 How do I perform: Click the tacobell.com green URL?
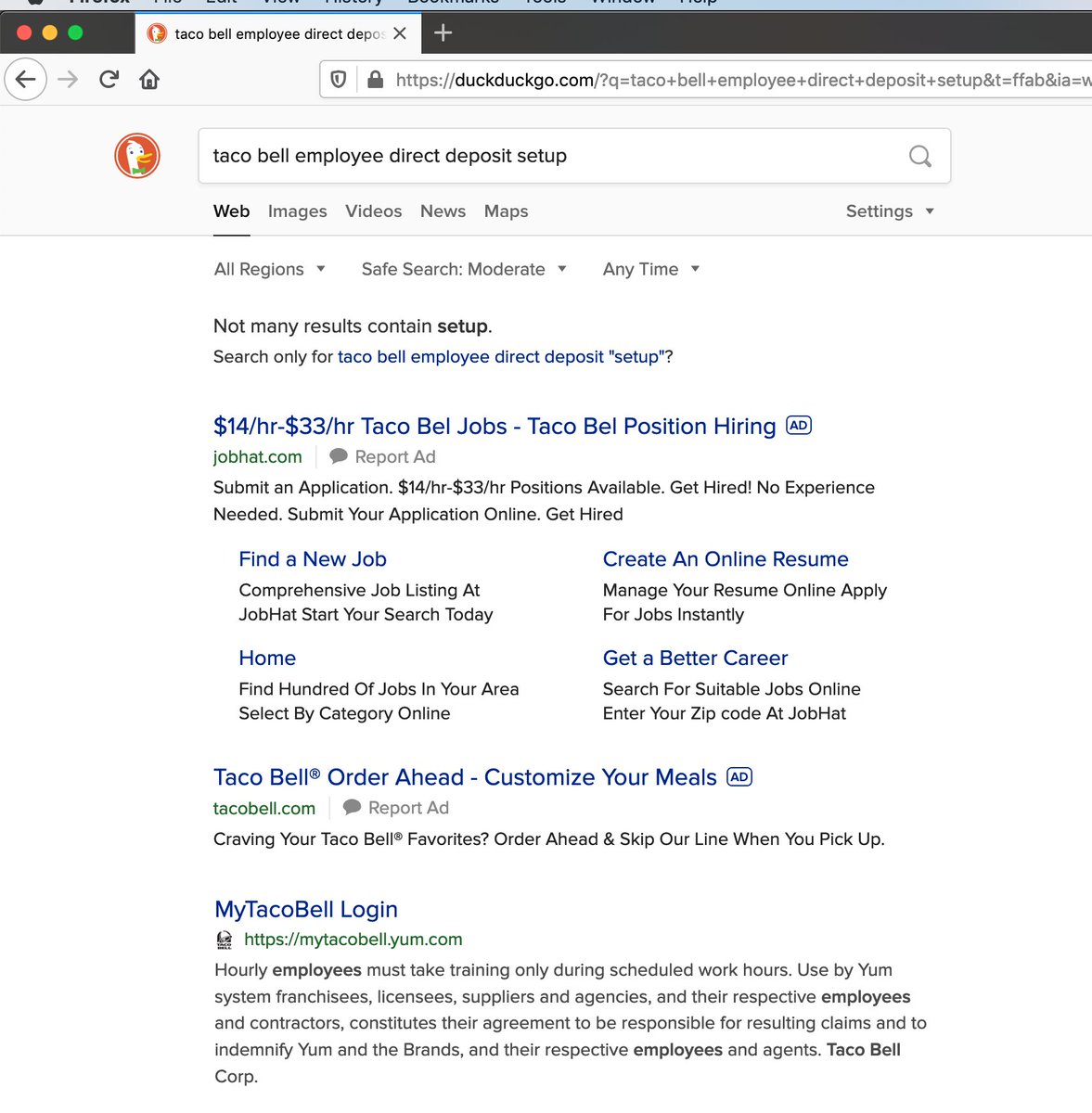[264, 808]
